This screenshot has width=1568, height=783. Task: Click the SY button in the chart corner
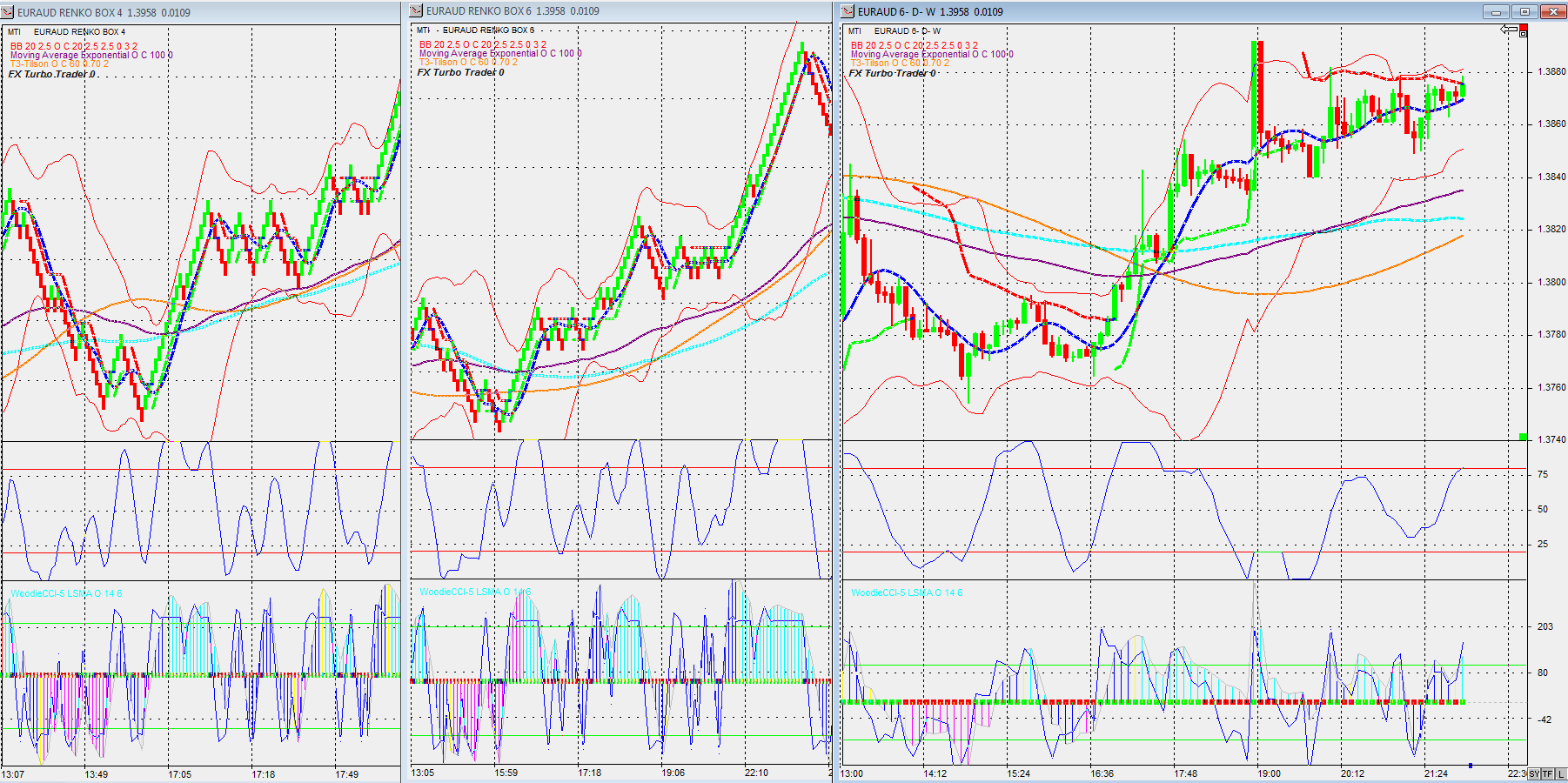point(1534,773)
